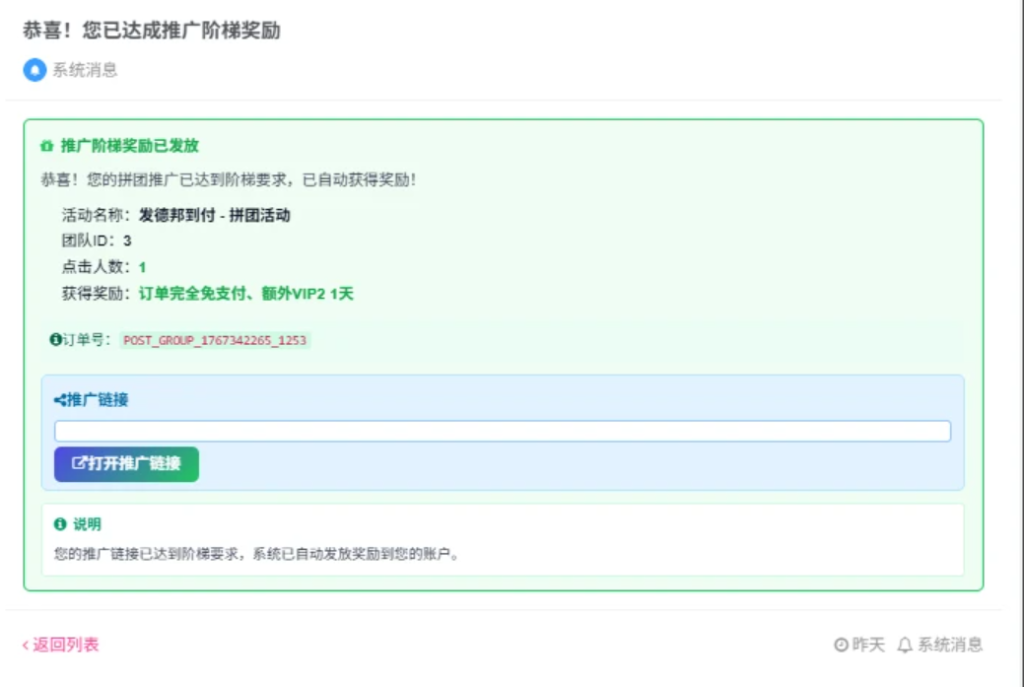The height and width of the screenshot is (687, 1024).
Task: Click the gift icon beside 推广阶梯奖励已发放
Action: (x=48, y=145)
